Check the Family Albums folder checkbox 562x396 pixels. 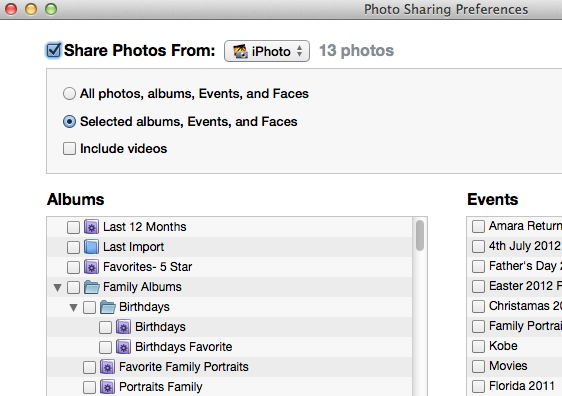click(x=73, y=287)
